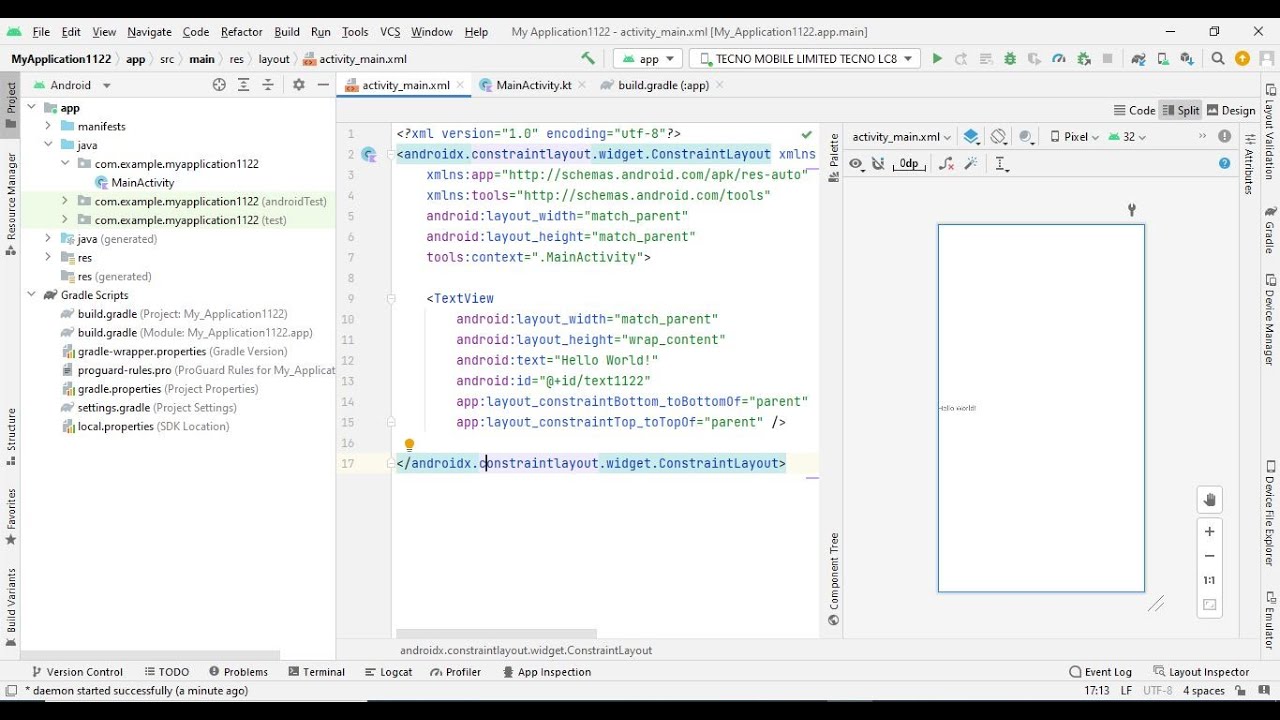1280x720 pixels.
Task: Toggle the Component Tree panel
Action: coord(834,580)
